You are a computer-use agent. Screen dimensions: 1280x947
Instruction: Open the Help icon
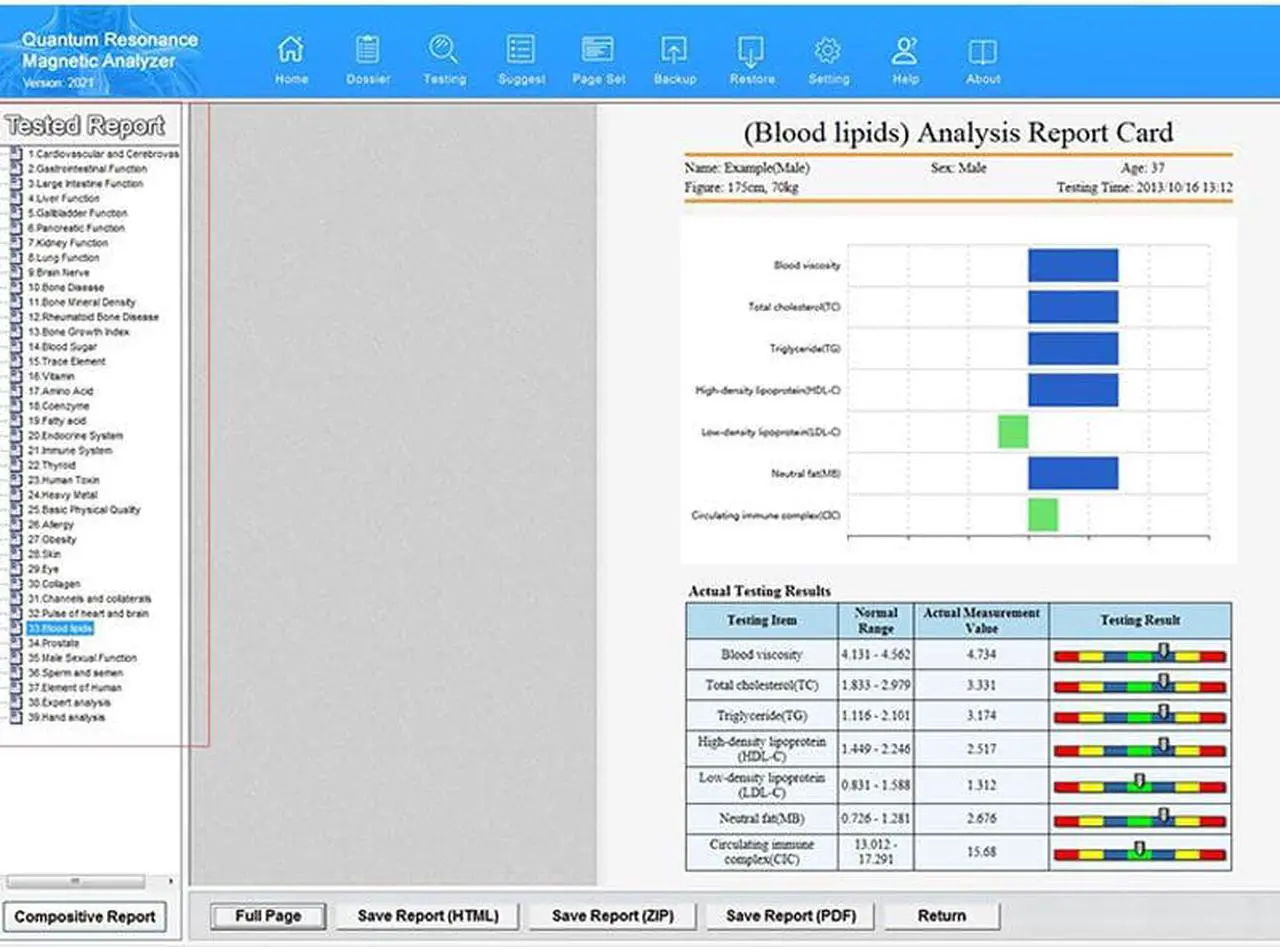(905, 58)
